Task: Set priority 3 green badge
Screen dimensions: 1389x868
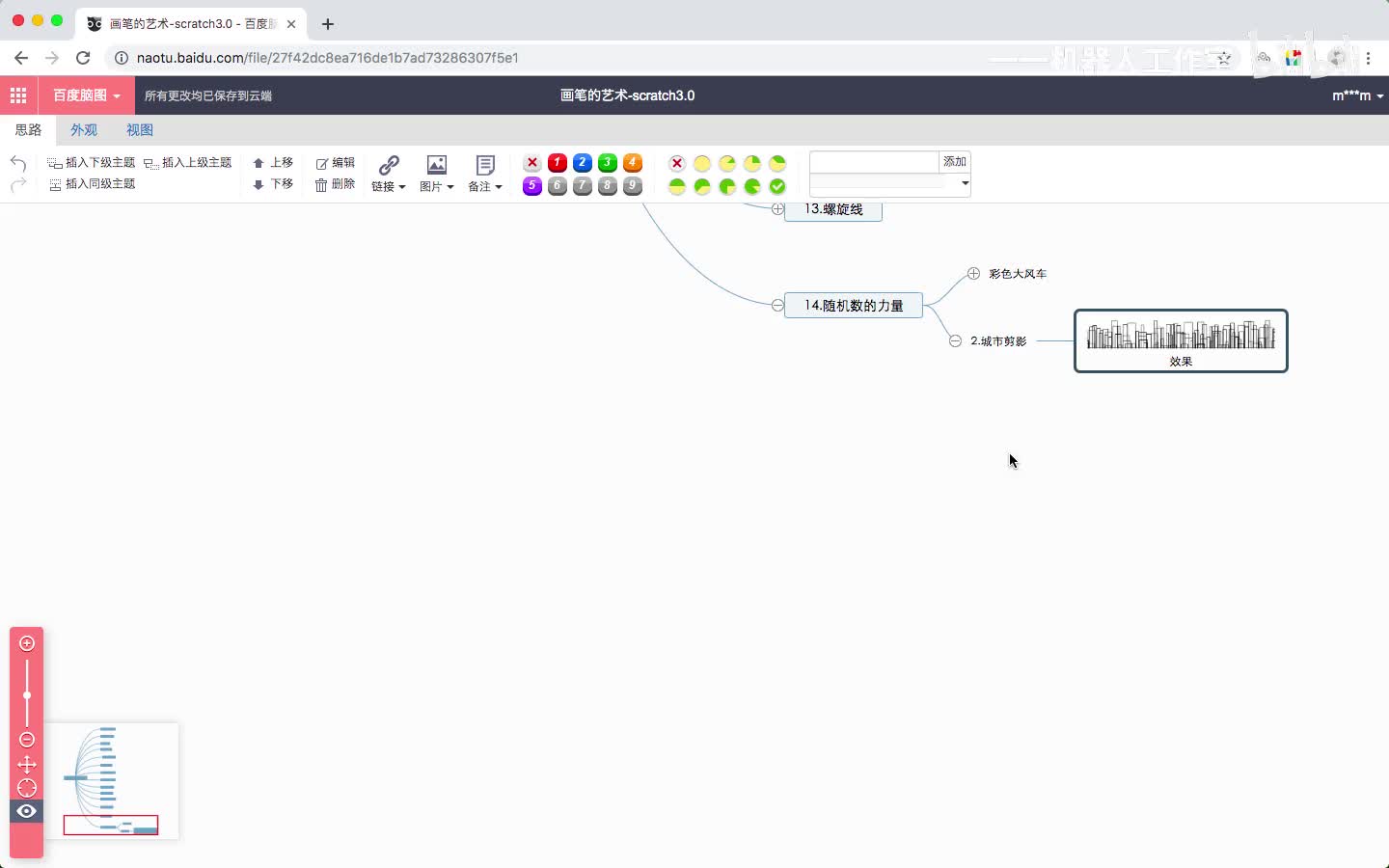Action: [x=608, y=163]
